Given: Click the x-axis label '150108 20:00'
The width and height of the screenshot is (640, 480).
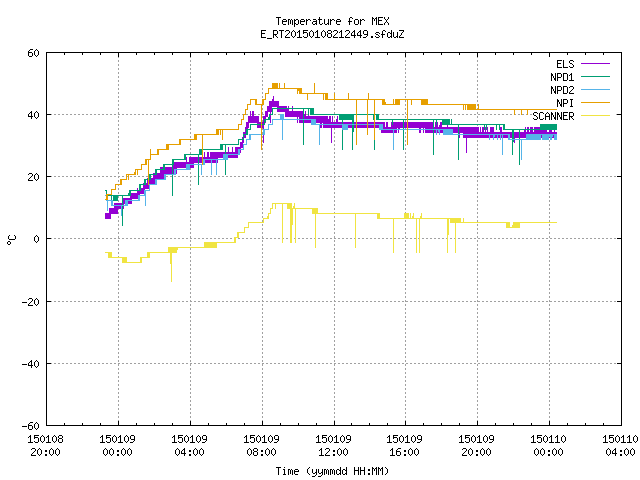Looking at the screenshot, I should (45, 446).
